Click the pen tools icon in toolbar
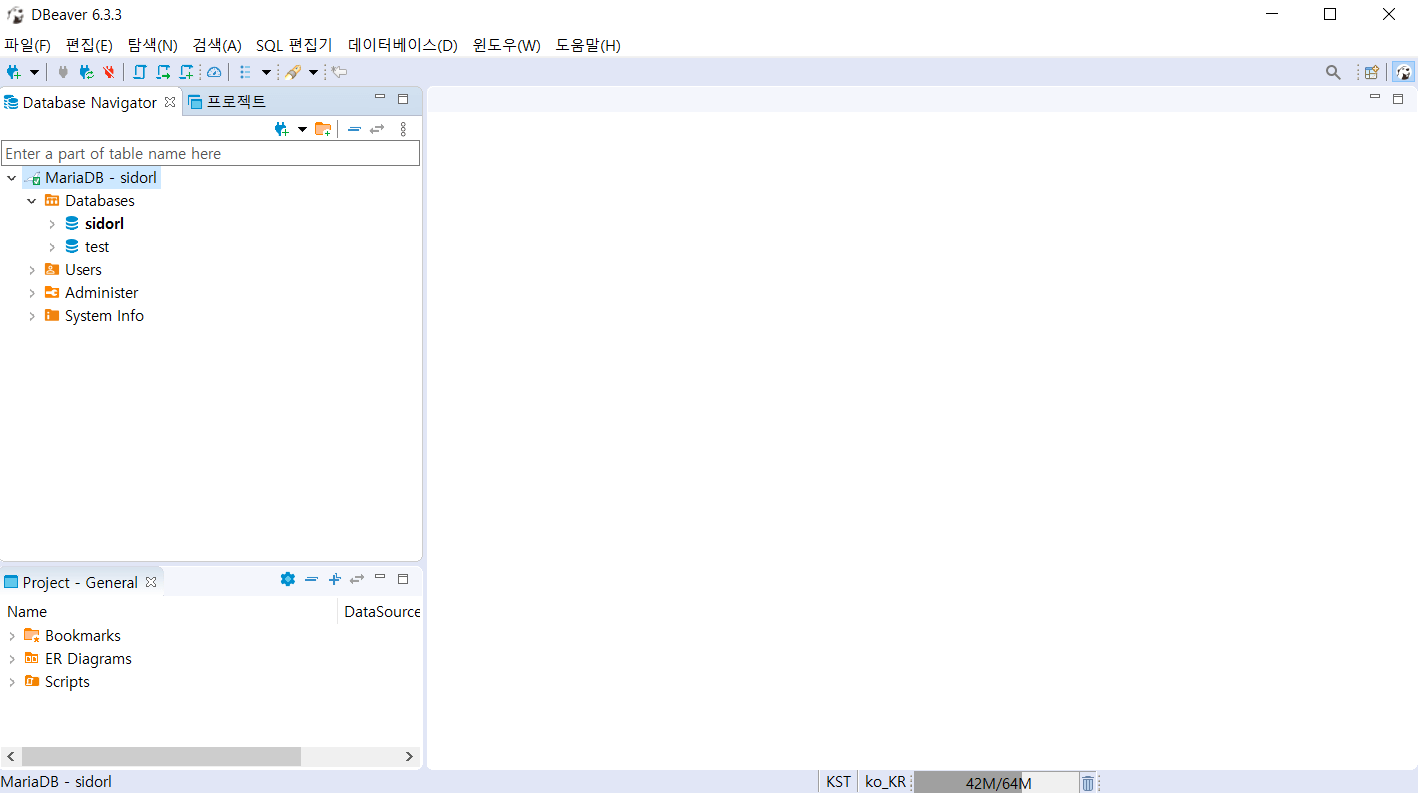 [x=293, y=72]
